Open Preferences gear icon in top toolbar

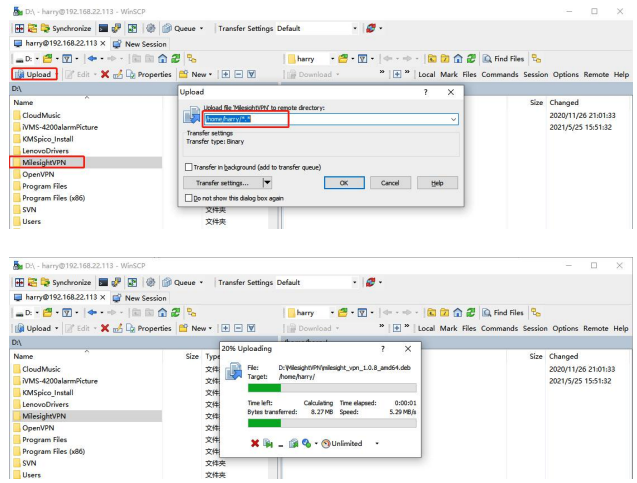(151, 28)
